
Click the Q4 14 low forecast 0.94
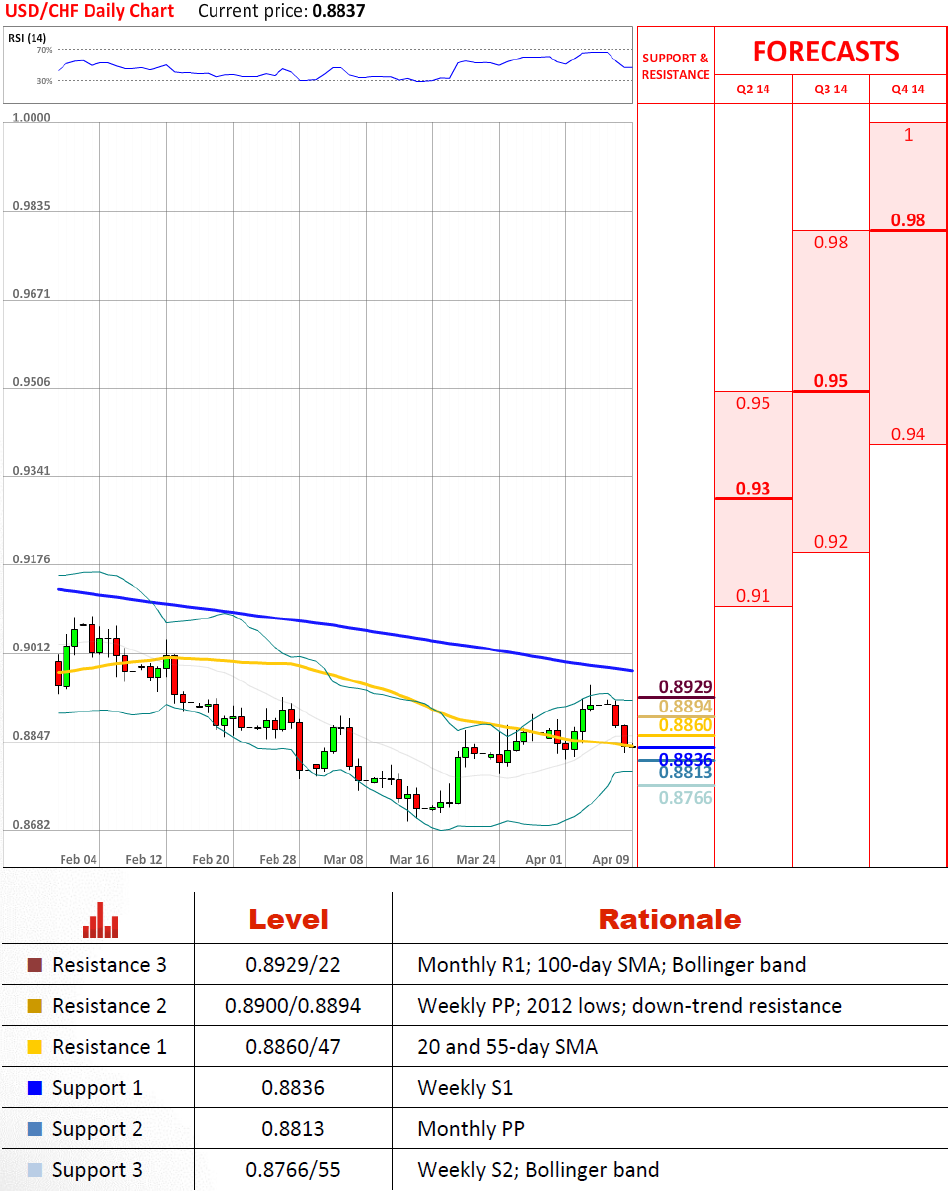pyautogui.click(x=907, y=434)
